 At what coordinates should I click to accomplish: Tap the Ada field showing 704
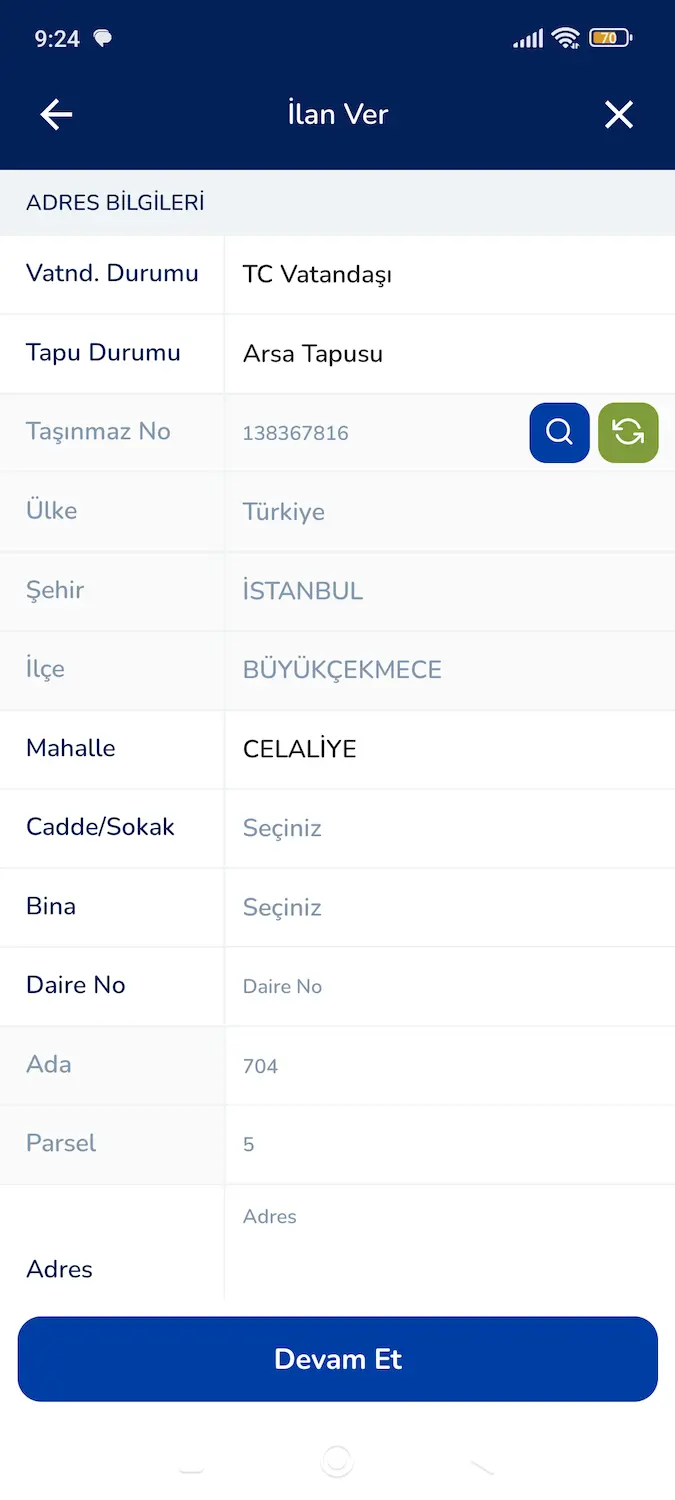coord(449,1066)
